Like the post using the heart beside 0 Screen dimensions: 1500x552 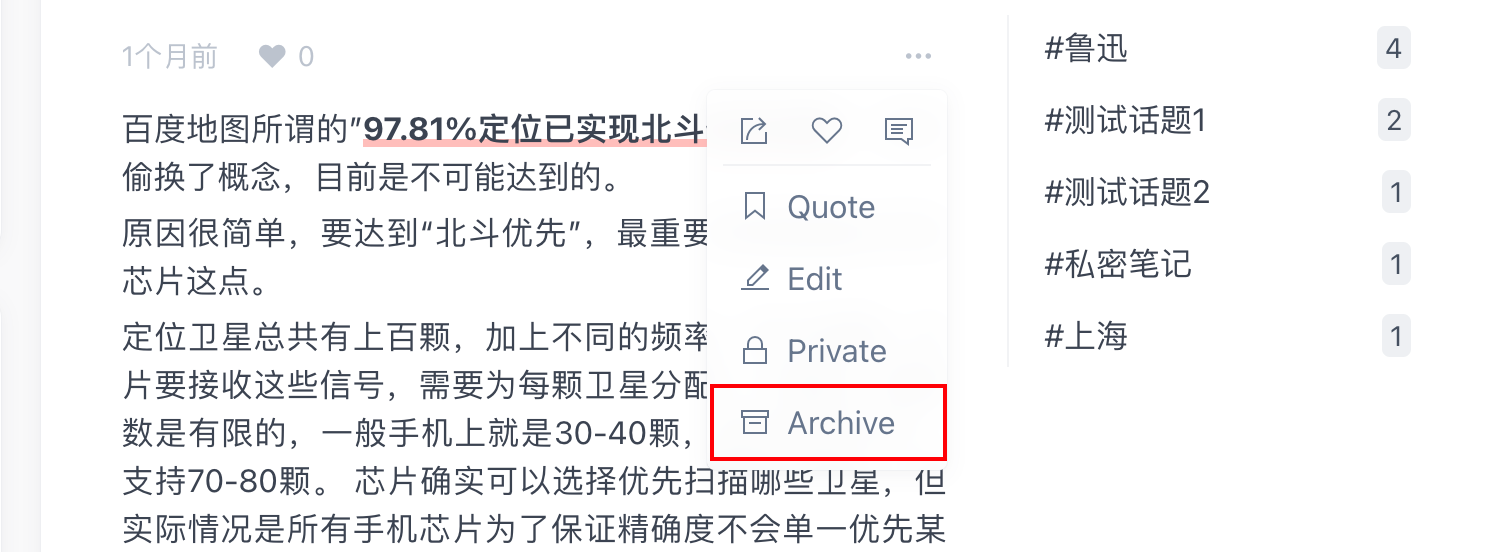[x=272, y=57]
